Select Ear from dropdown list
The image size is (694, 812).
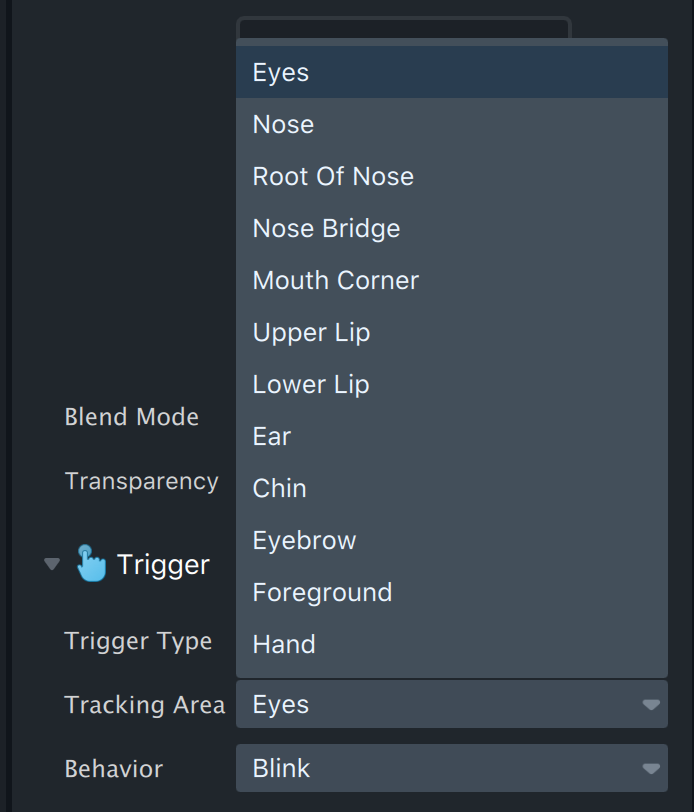click(x=452, y=436)
